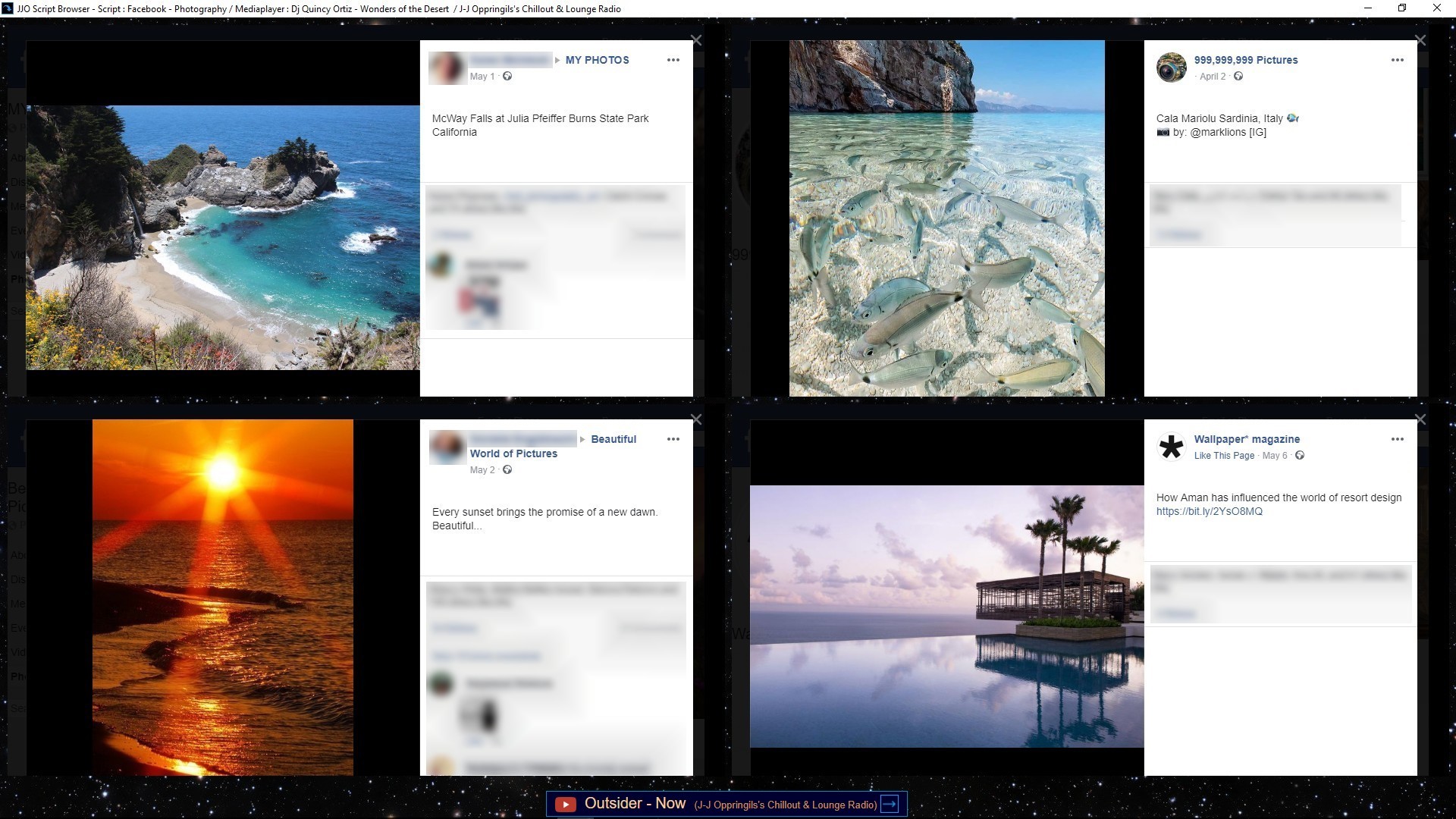Viewport: 1456px width, 819px height.
Task: Click the YouTube icon in the player bar
Action: coord(565,805)
